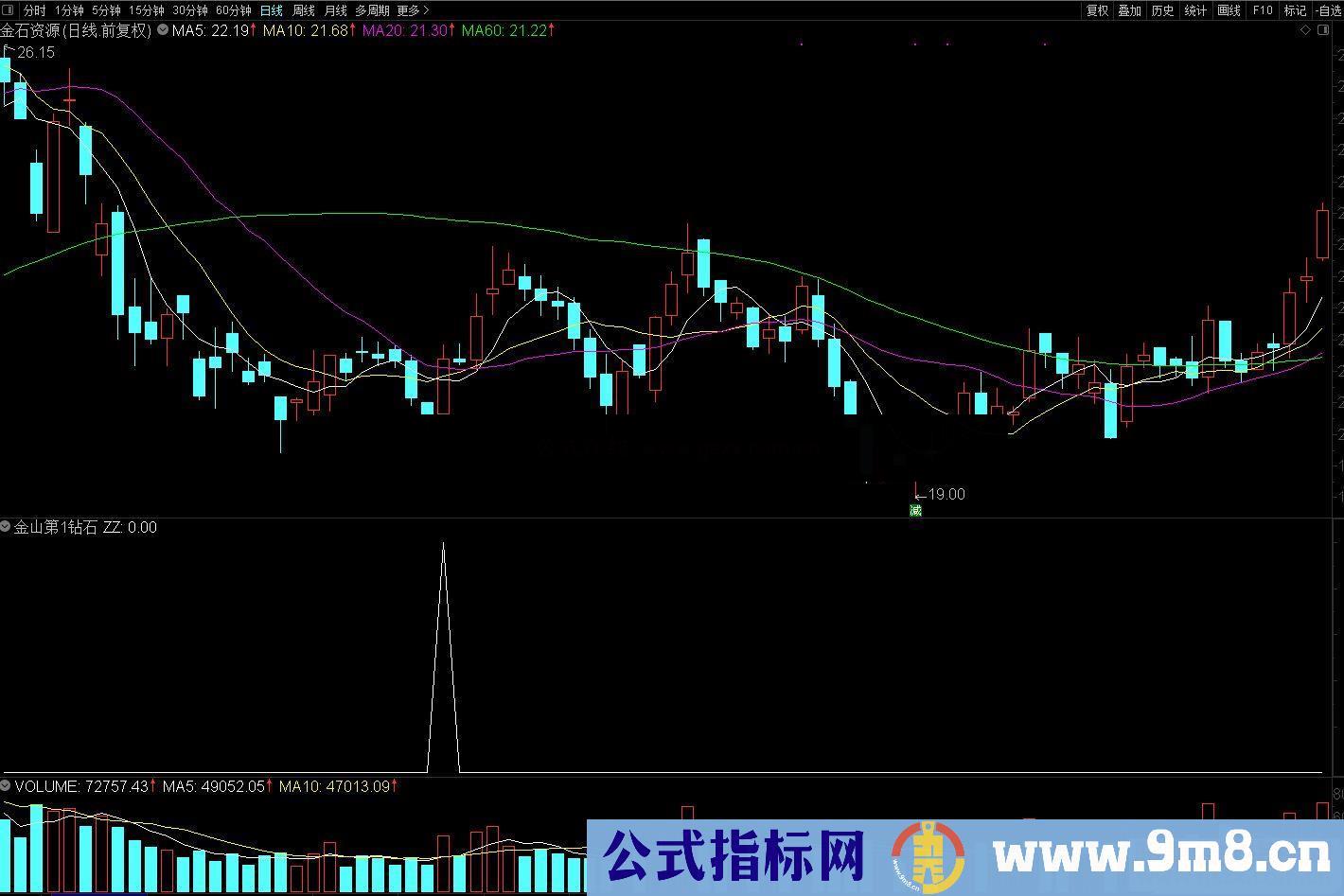Click the 减 marker below 19.00 low
The width and height of the screenshot is (1344, 896).
pyautogui.click(x=915, y=511)
